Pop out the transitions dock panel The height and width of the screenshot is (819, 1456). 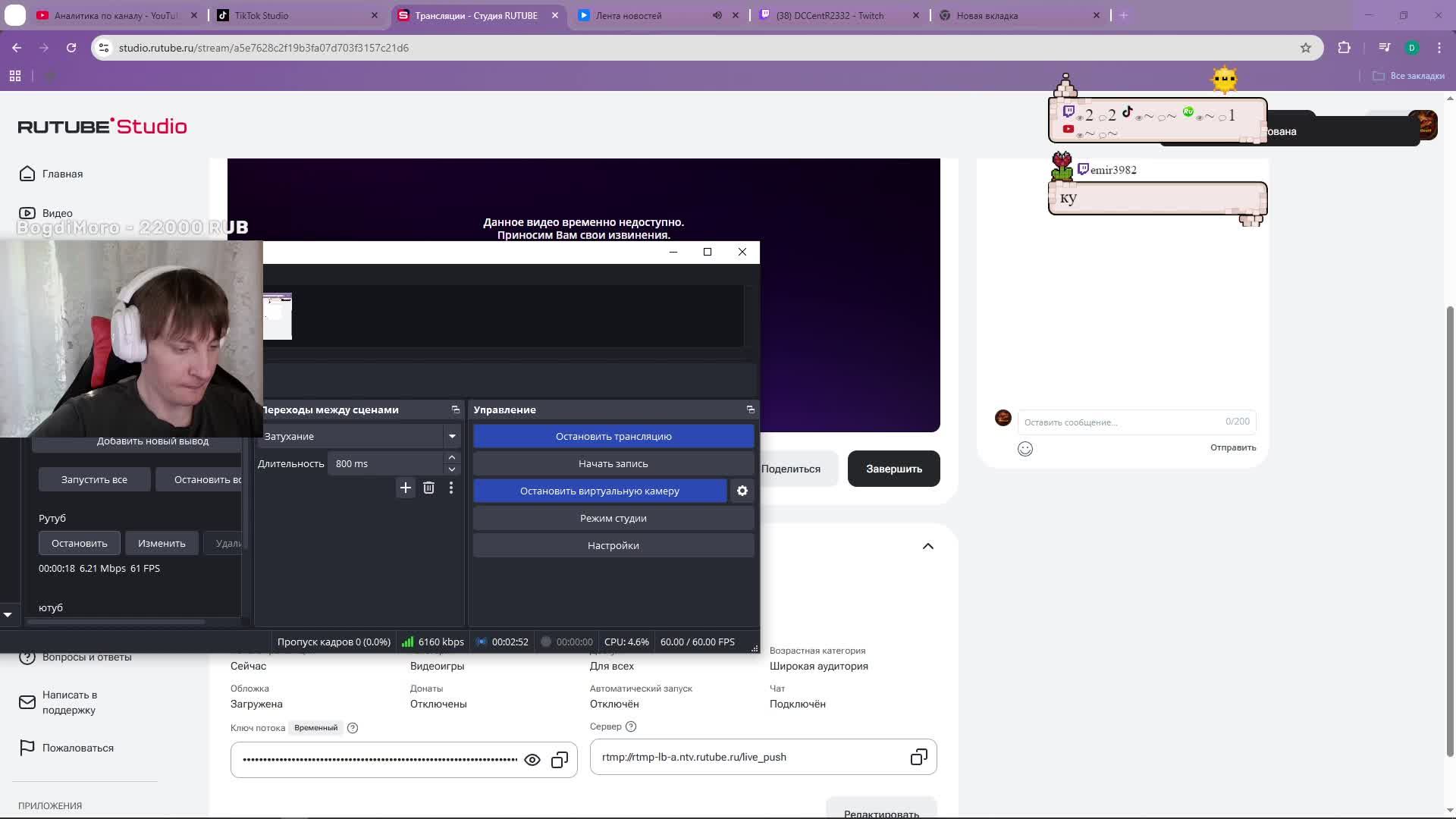[x=456, y=409]
